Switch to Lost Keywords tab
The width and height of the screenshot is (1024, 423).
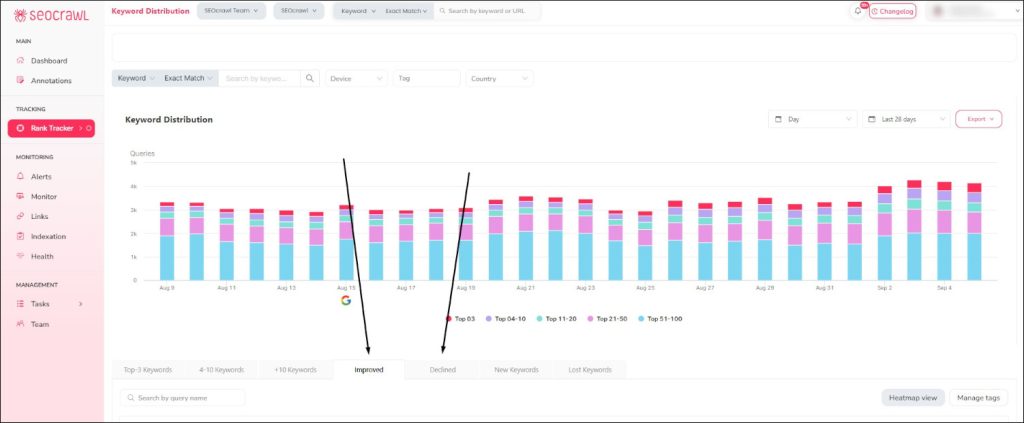coord(590,369)
